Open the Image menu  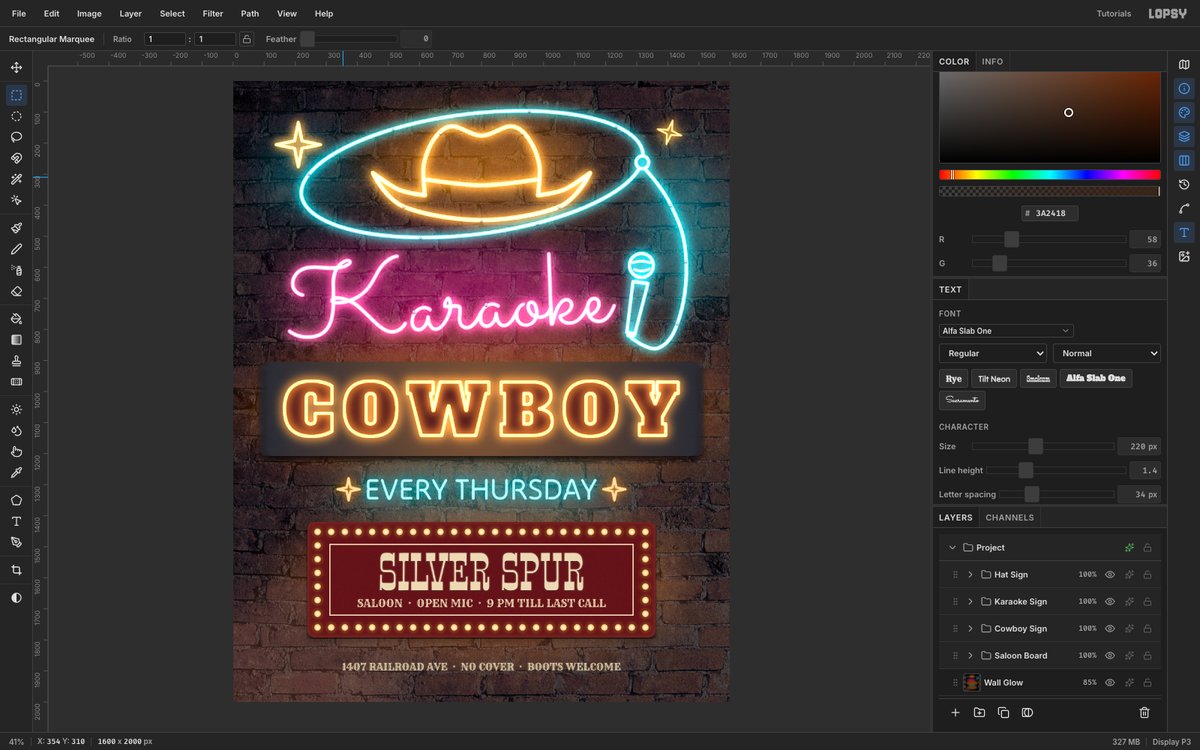point(89,14)
